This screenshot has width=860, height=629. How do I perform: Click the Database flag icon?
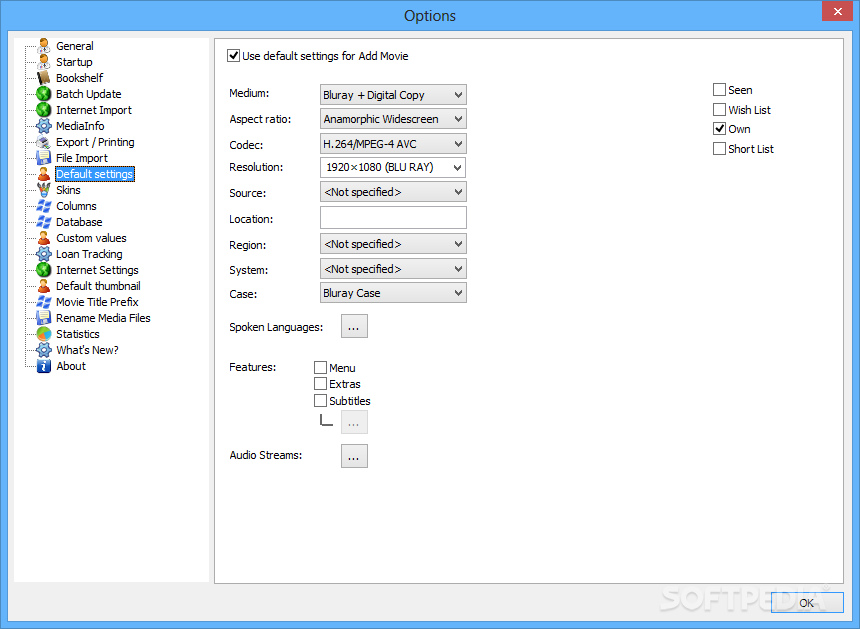(x=44, y=222)
